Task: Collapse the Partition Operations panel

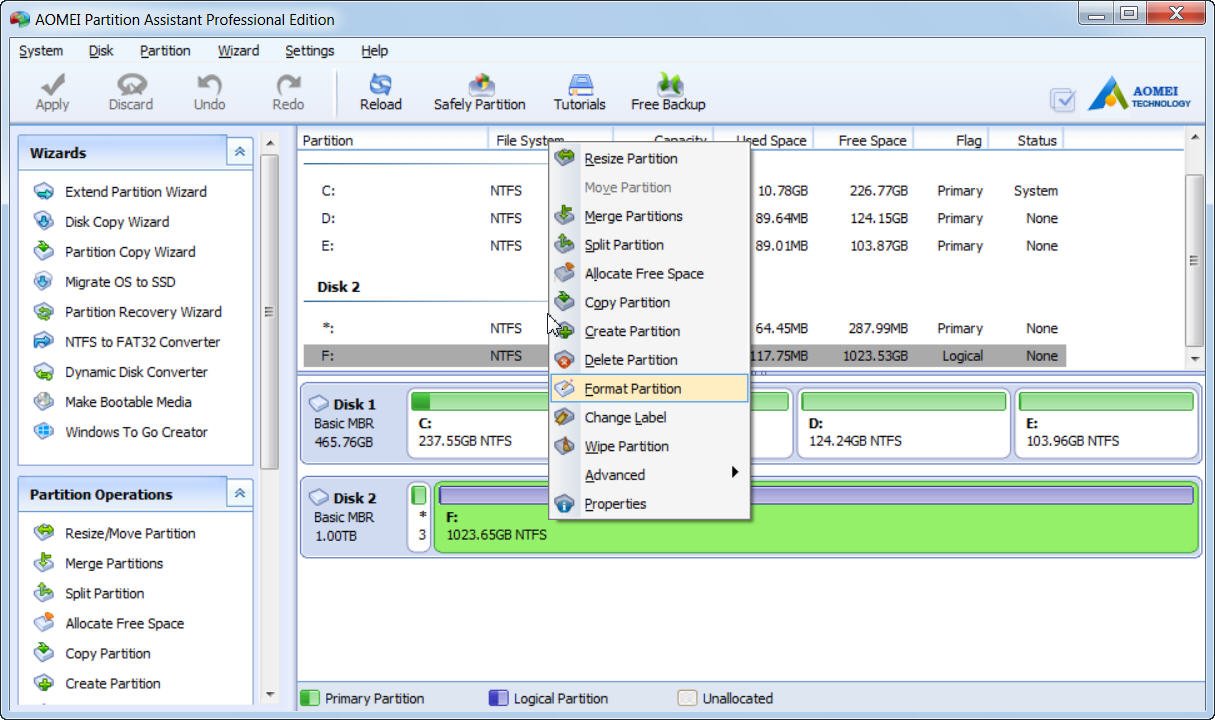Action: point(240,494)
